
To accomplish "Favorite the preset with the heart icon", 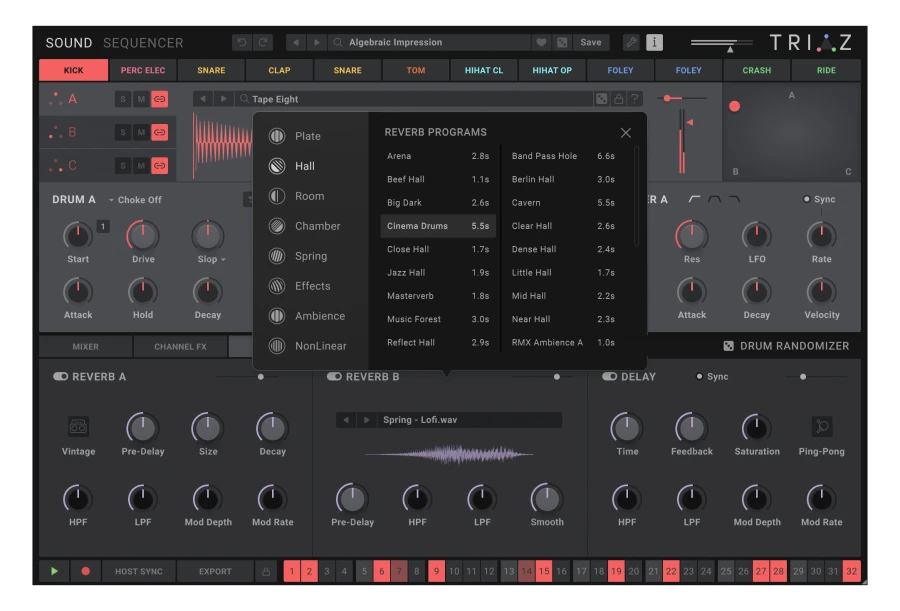I will [541, 42].
